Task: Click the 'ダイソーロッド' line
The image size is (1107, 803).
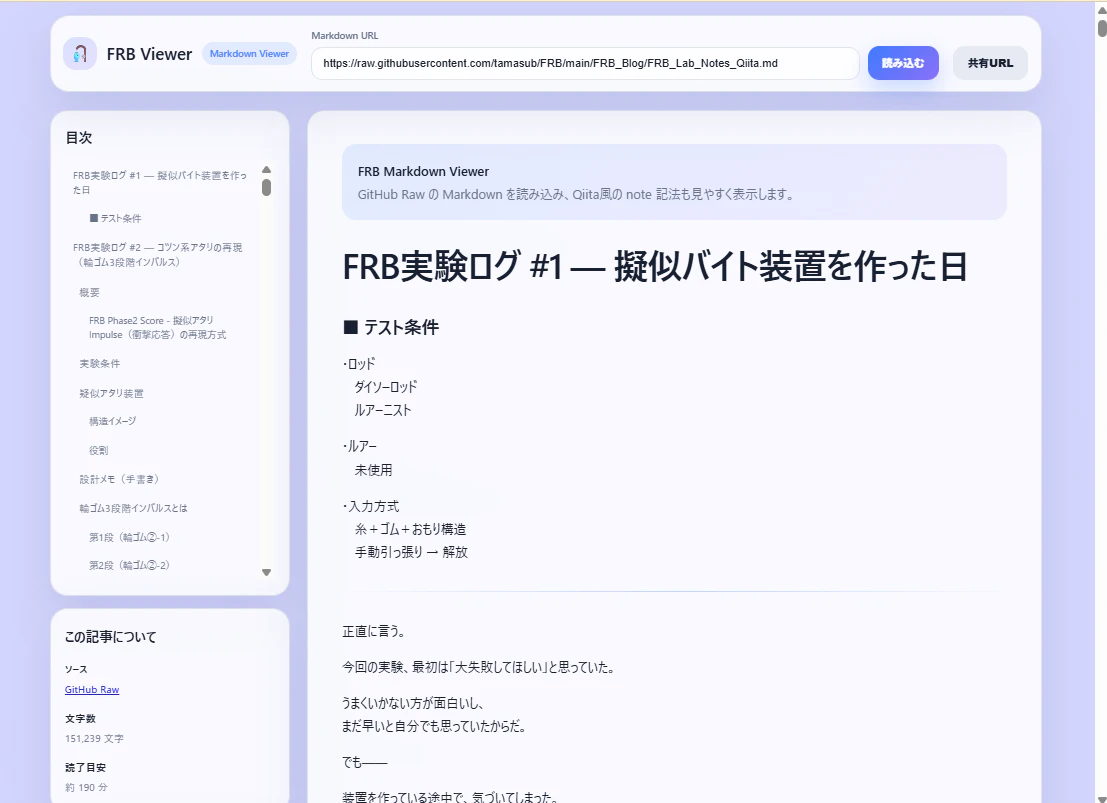Action: click(385, 387)
